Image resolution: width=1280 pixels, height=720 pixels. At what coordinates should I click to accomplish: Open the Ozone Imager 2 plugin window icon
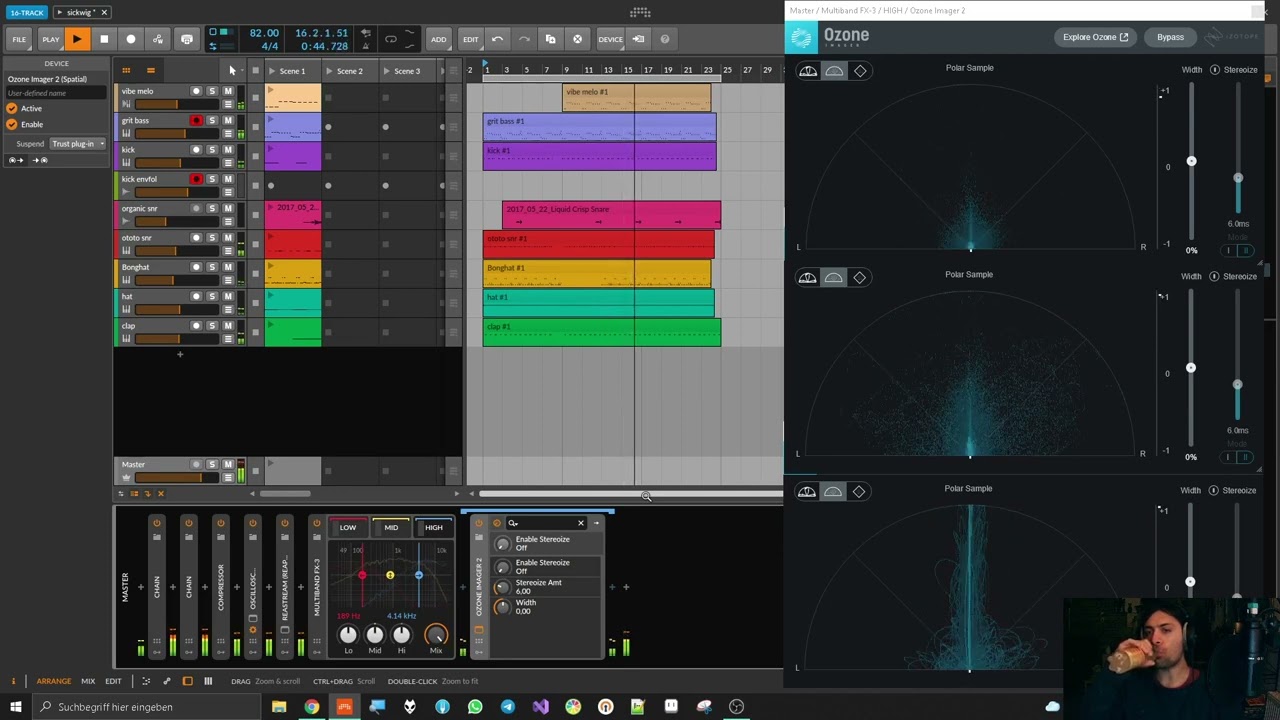(479, 631)
